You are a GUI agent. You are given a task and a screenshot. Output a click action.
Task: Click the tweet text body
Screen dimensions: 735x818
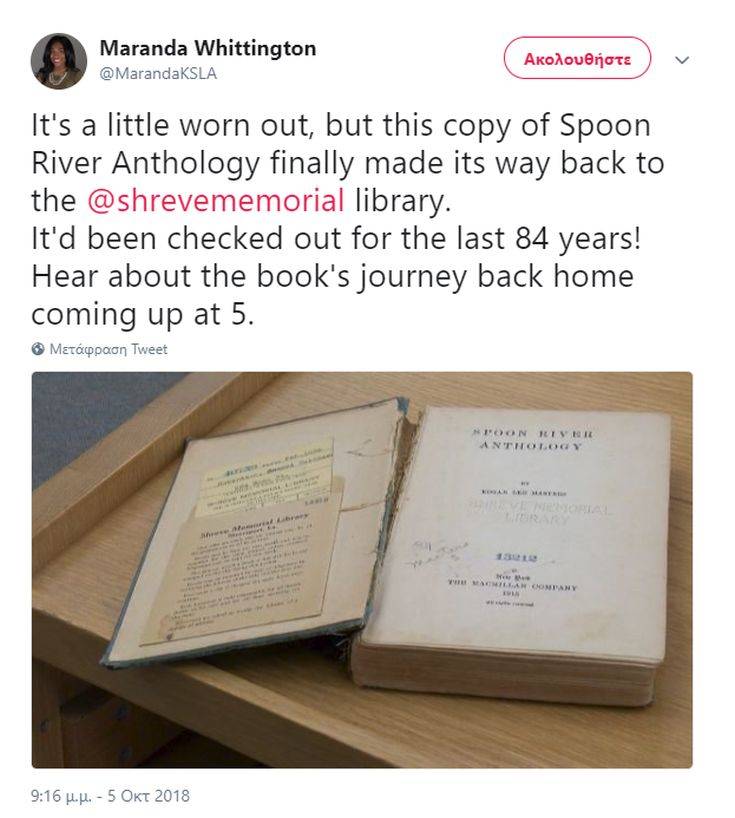tap(348, 220)
